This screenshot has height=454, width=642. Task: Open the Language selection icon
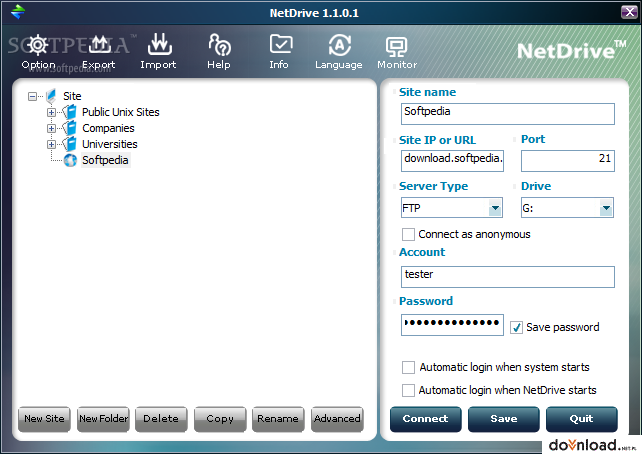[x=339, y=45]
